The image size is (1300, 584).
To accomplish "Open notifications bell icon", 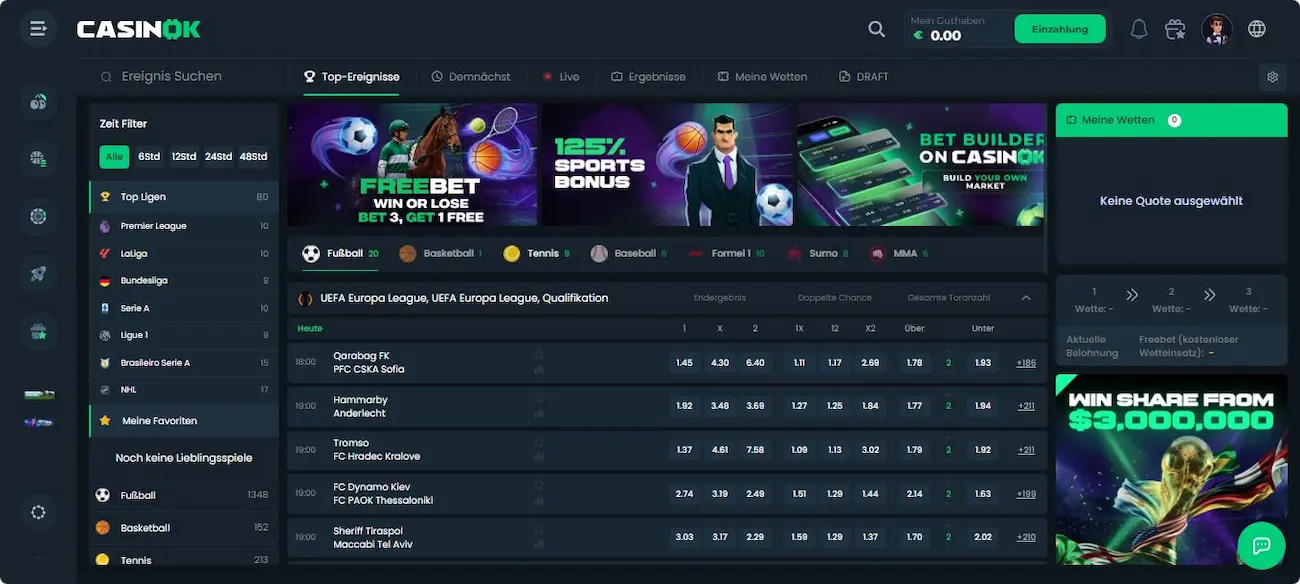I will tap(1139, 29).
